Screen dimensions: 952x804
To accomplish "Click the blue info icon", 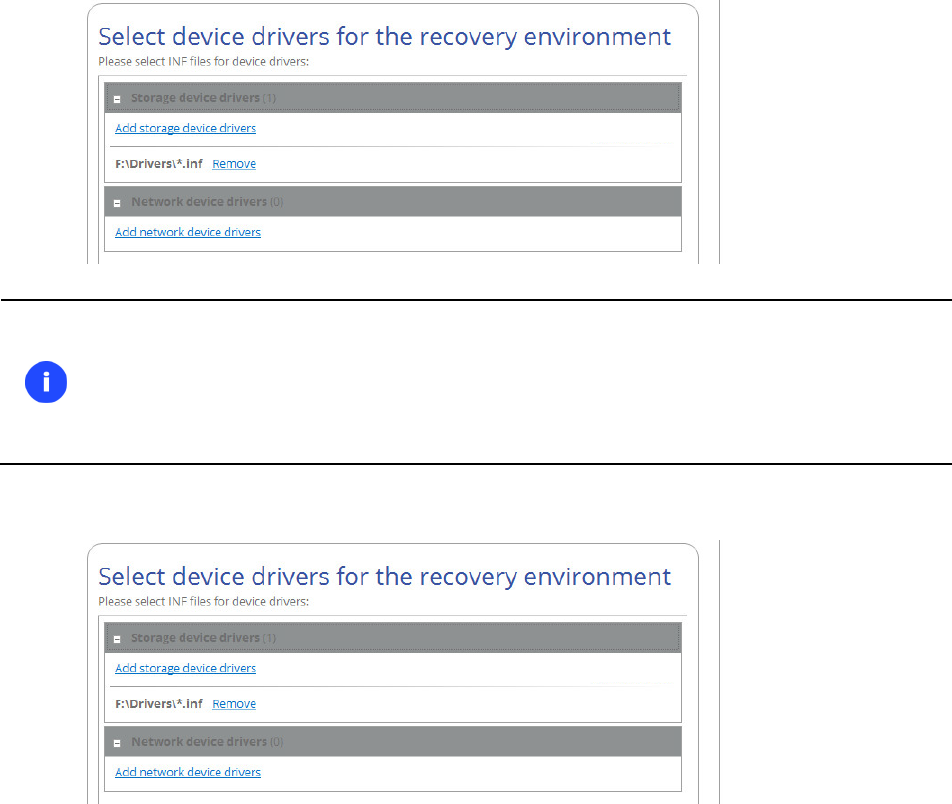I will [x=47, y=384].
